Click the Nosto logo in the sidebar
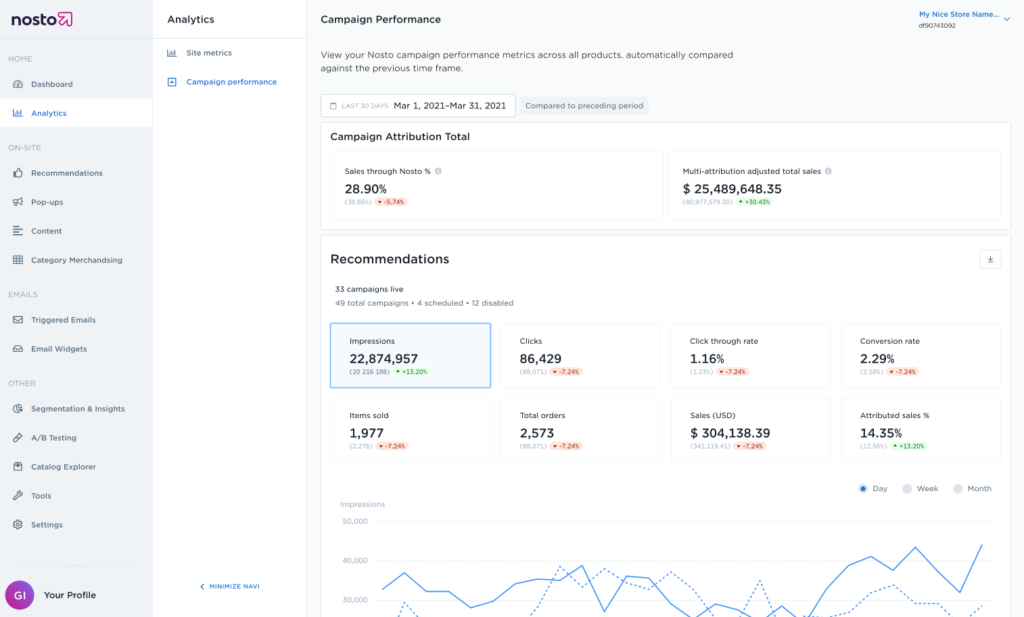 [x=43, y=20]
